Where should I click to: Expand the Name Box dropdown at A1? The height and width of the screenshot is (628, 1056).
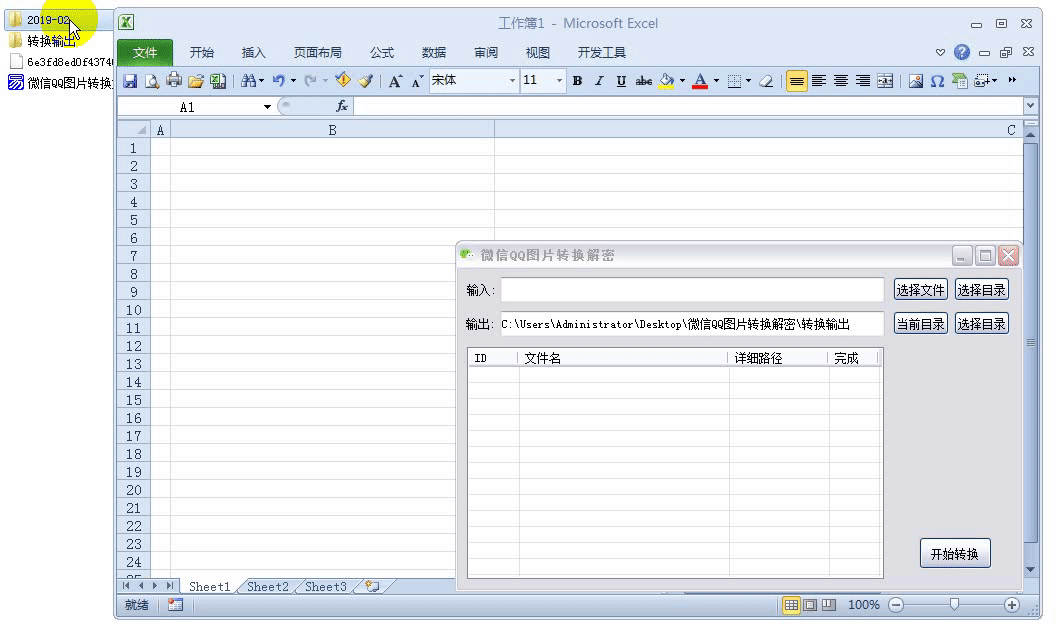[267, 107]
